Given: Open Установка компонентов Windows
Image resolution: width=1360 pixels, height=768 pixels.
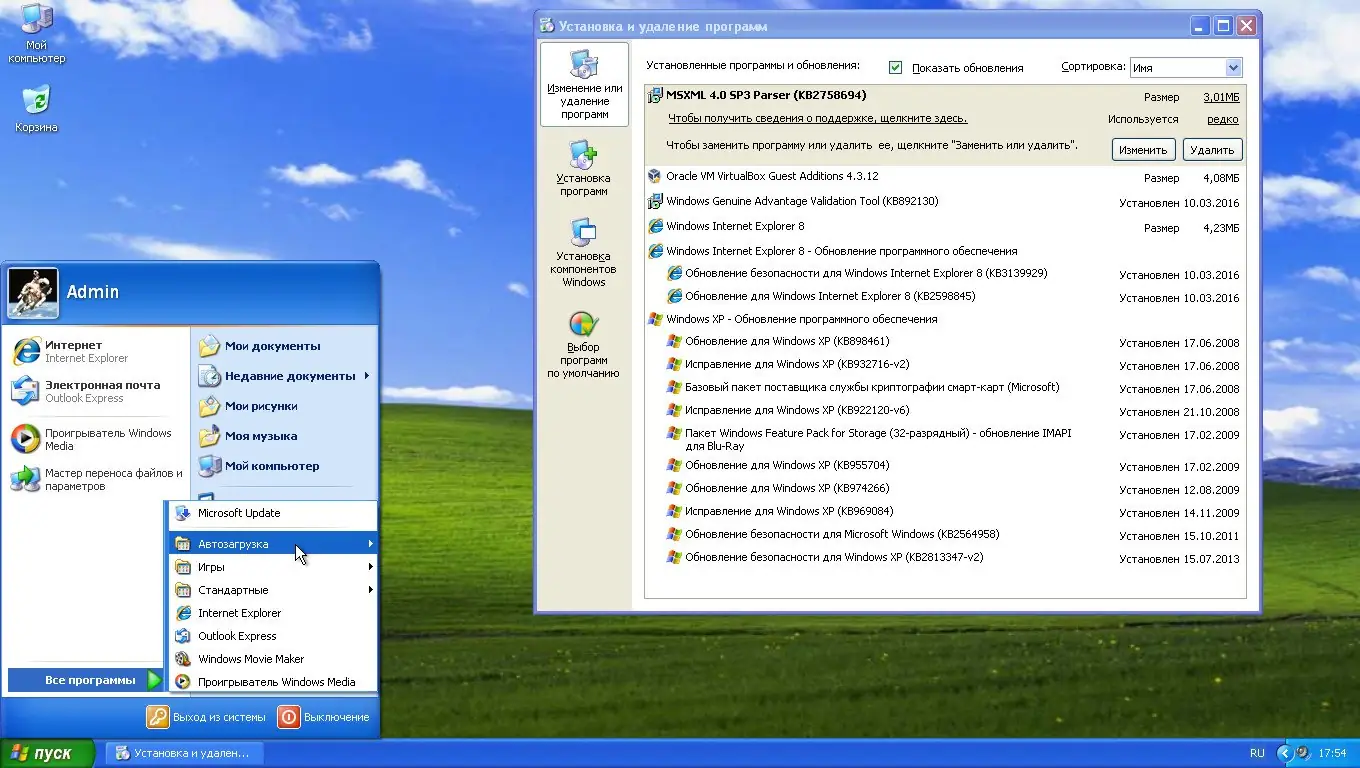Looking at the screenshot, I should [x=583, y=248].
